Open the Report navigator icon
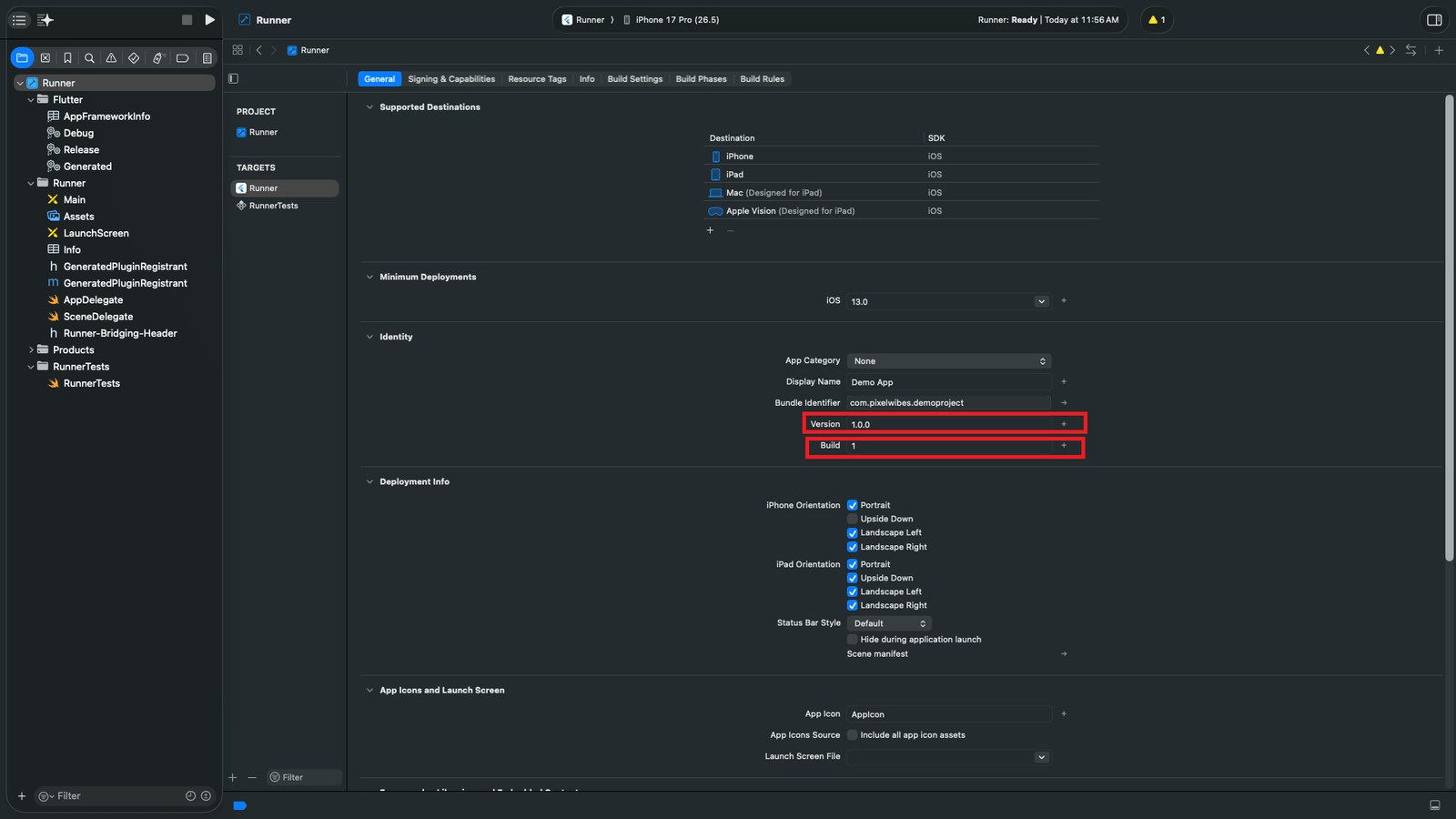Image resolution: width=1456 pixels, height=819 pixels. [207, 57]
